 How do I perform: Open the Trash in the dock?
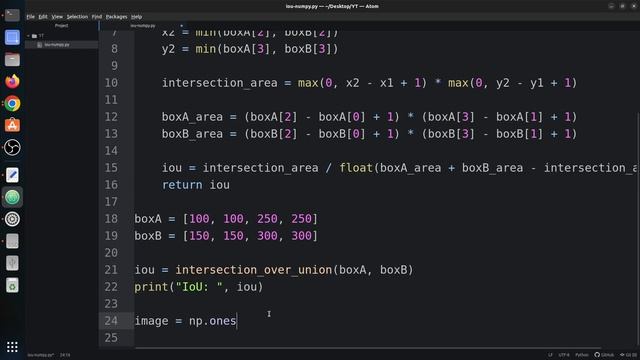pos(12,285)
